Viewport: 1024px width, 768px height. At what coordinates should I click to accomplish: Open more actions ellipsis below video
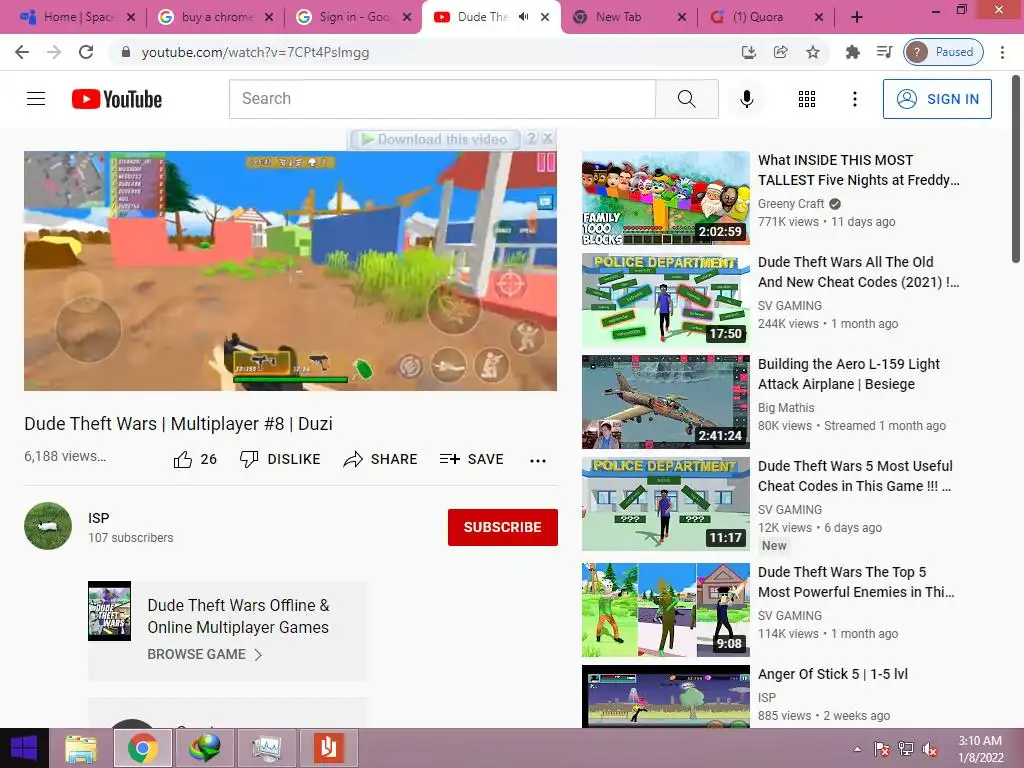click(537, 460)
